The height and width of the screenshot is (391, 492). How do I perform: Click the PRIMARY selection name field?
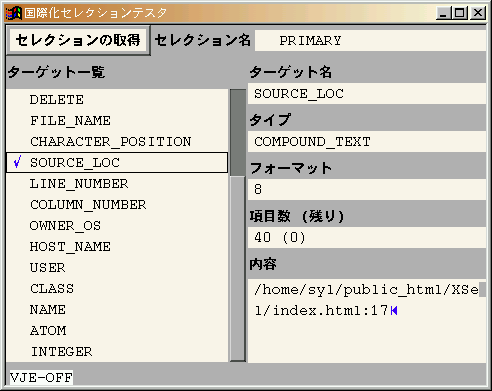coord(370,41)
